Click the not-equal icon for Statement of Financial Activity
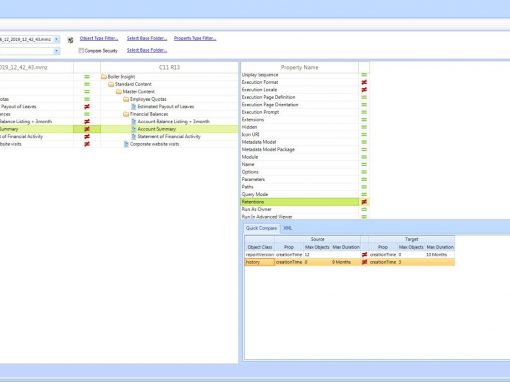The image size is (510, 382). click(87, 137)
